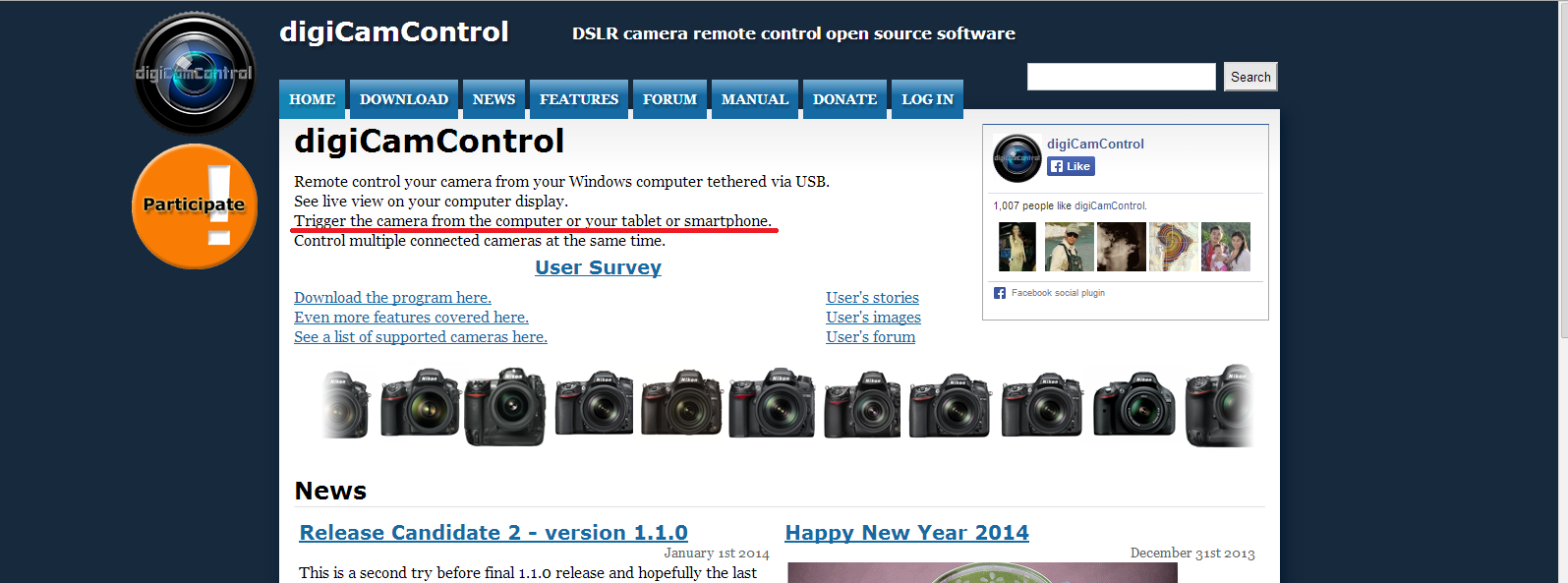Click the LOG IN tab

point(927,99)
